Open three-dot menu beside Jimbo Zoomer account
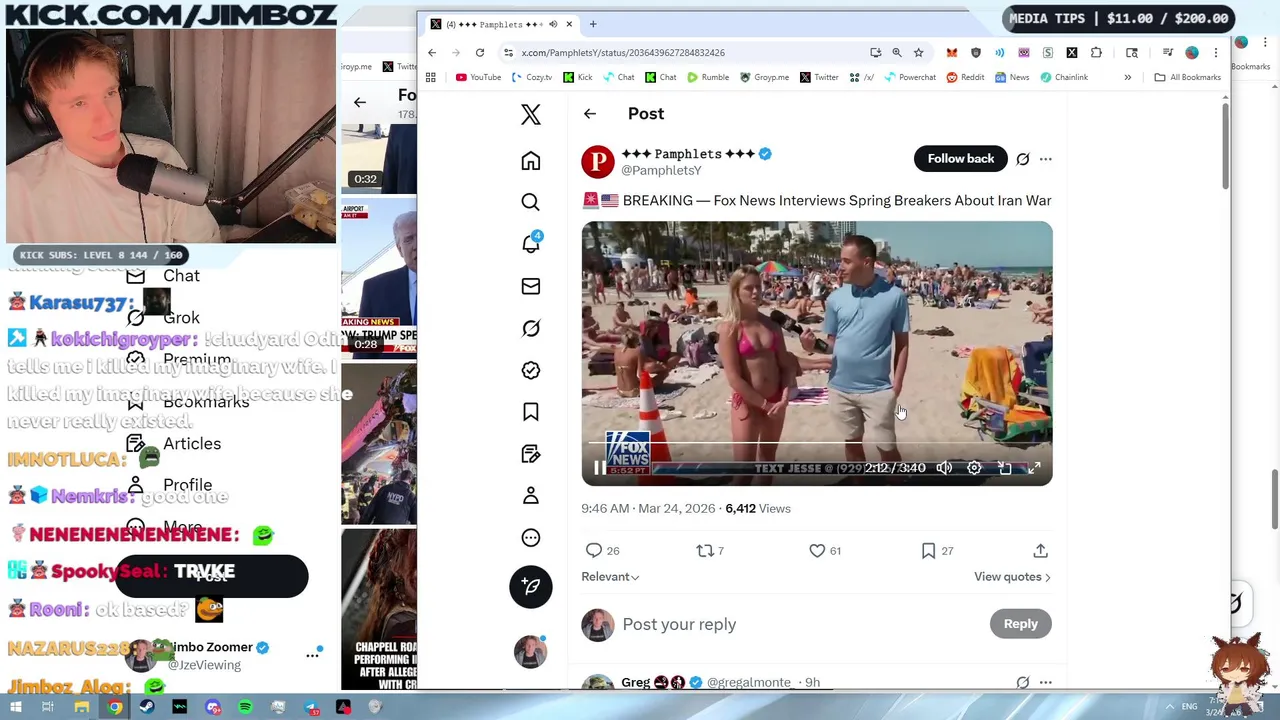 (312, 655)
